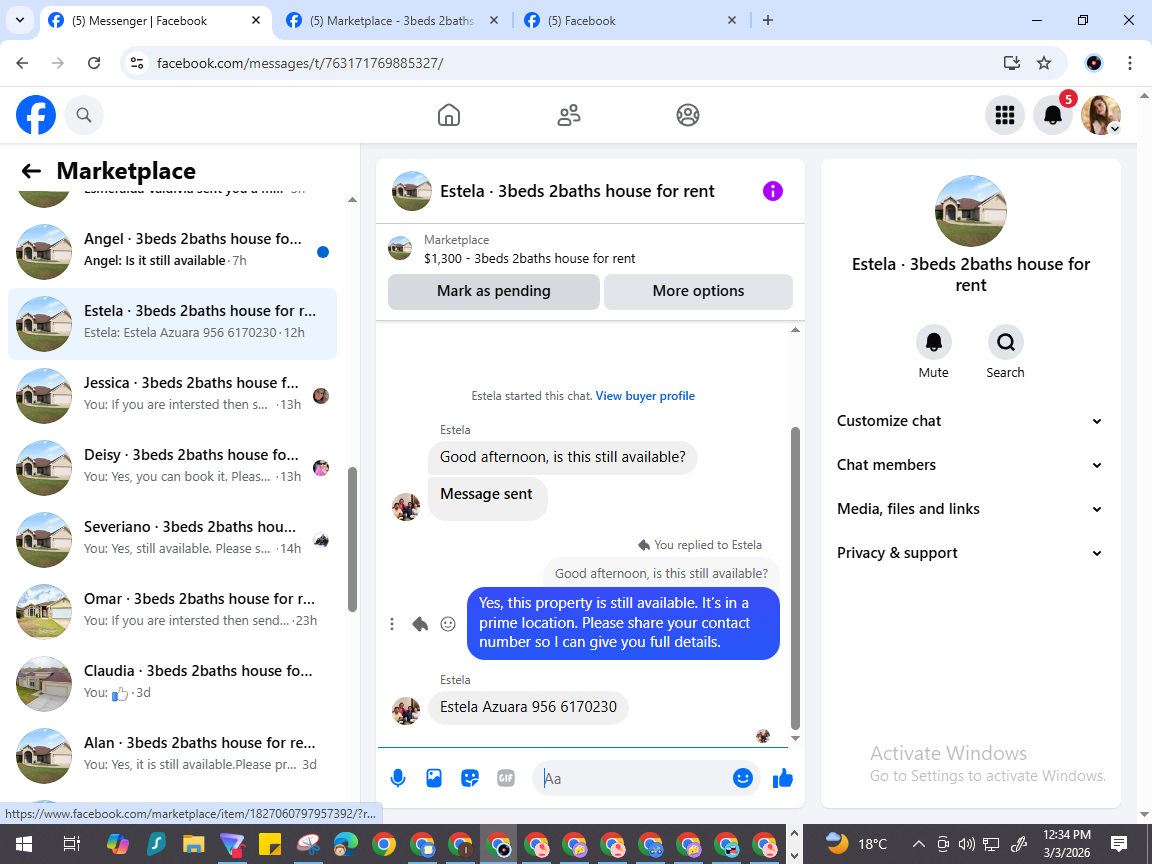
Task: Mute this chat with the bell icon
Action: pyautogui.click(x=933, y=342)
